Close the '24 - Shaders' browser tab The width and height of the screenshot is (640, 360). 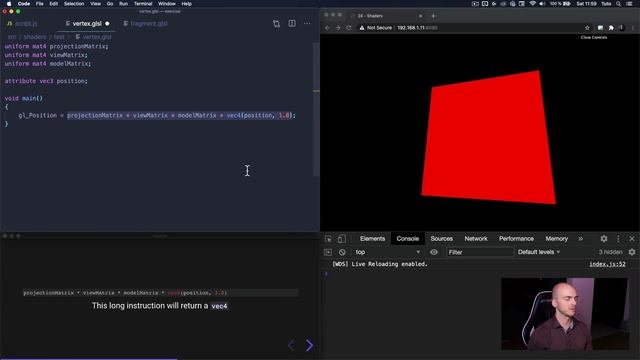tap(420, 16)
